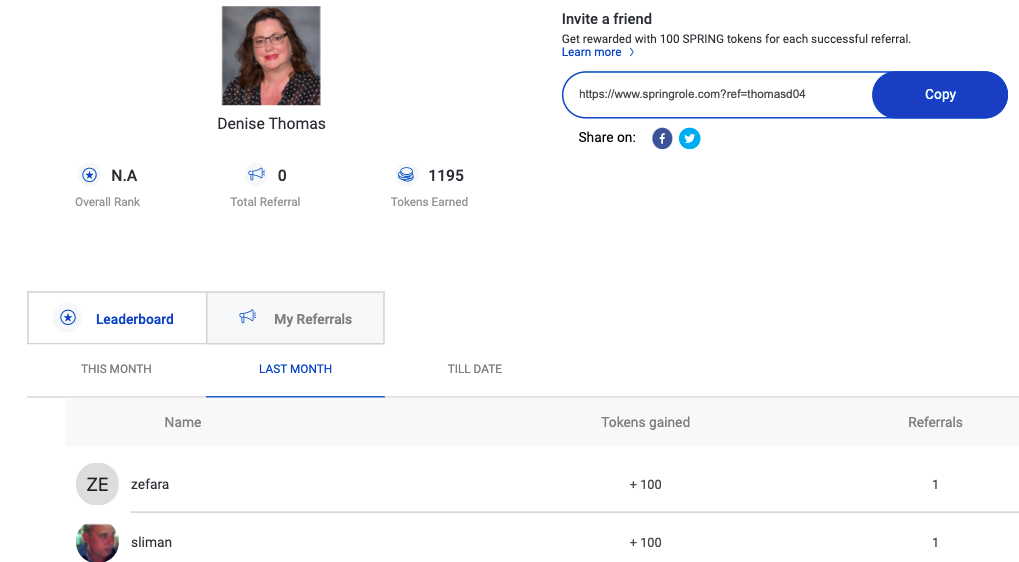Click the Tokens Earned coins icon
The height and width of the screenshot is (562, 1019).
[x=406, y=175]
